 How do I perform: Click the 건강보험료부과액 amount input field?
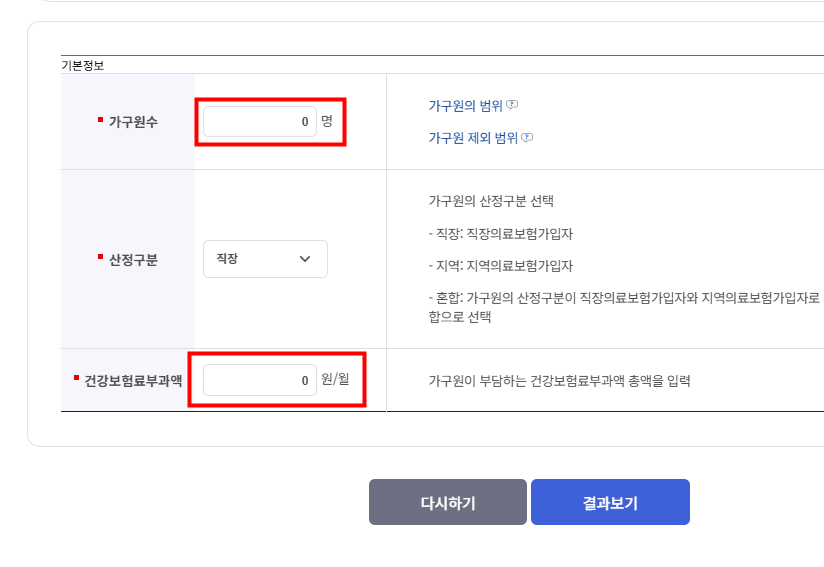click(x=260, y=380)
